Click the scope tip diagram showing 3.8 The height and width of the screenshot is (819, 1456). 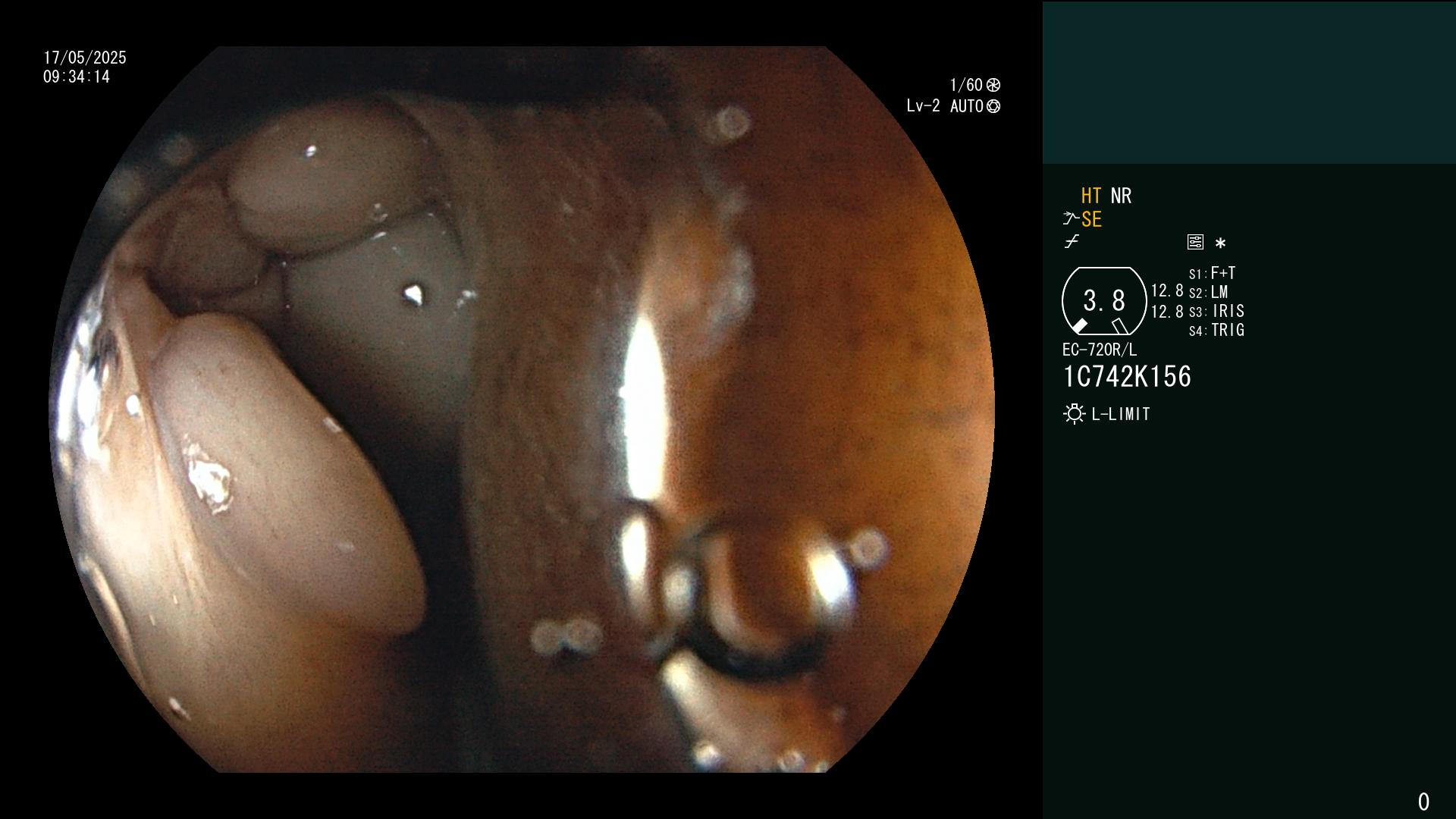[1104, 301]
